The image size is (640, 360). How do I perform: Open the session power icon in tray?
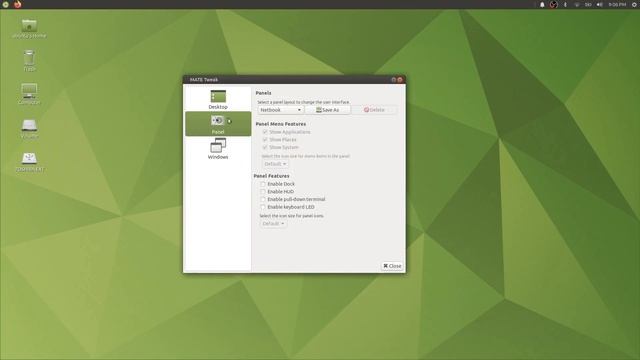635,4
